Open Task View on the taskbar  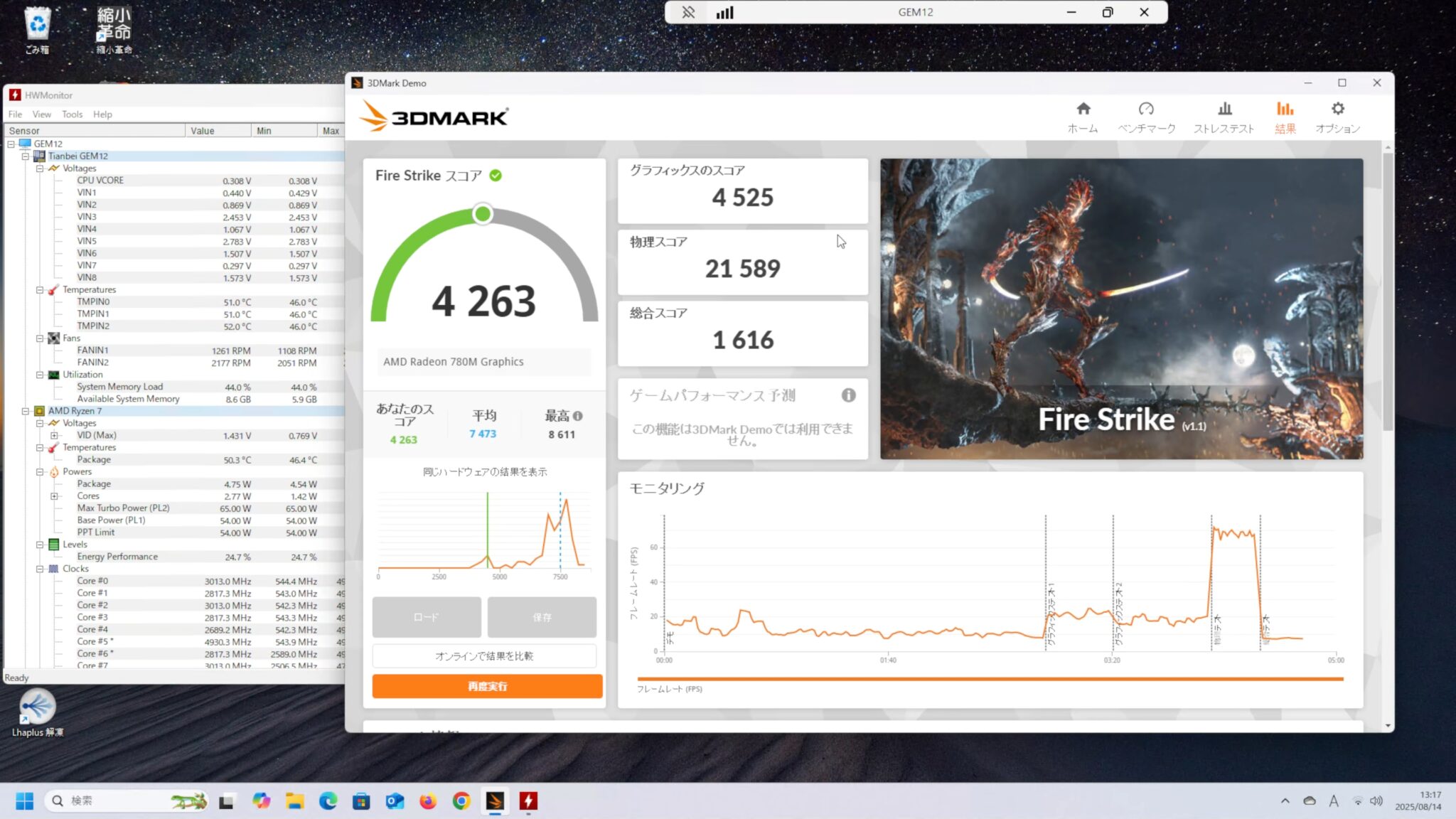pos(227,801)
